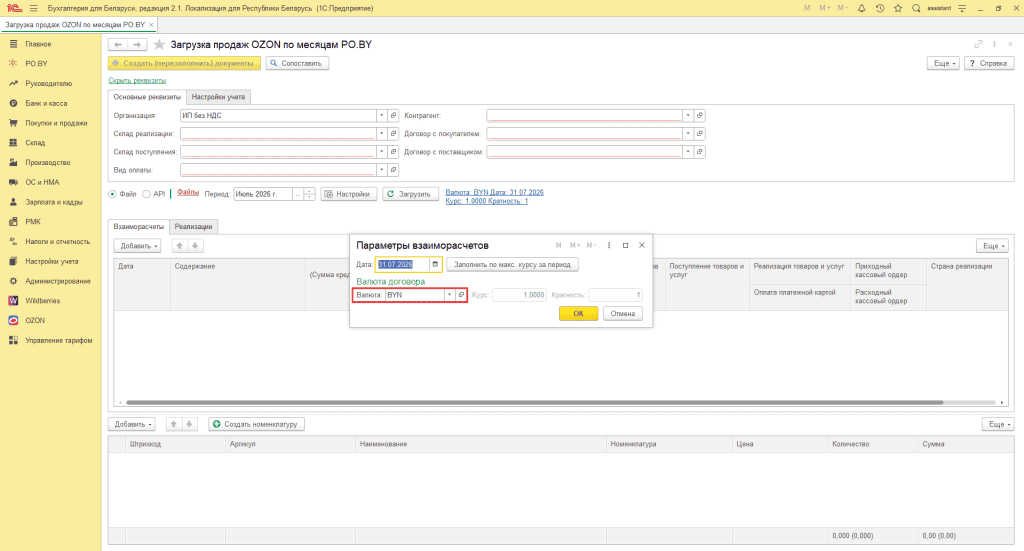
Task: Switch to Настройки учета tab
Action: 218,97
